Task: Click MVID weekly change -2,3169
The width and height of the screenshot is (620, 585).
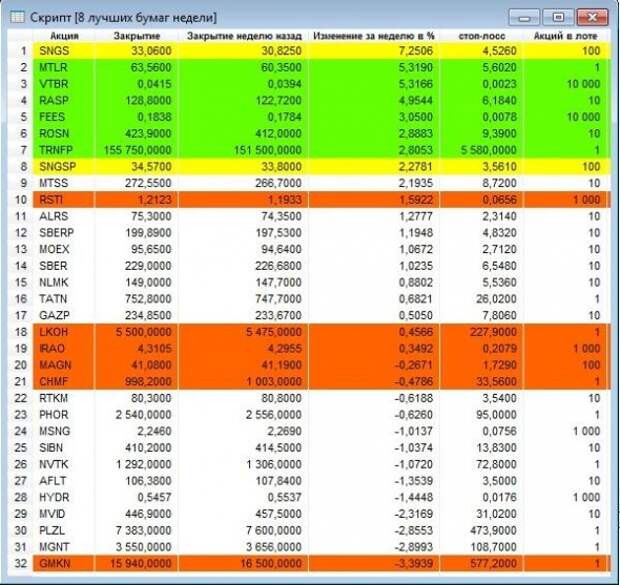Action: coord(413,514)
